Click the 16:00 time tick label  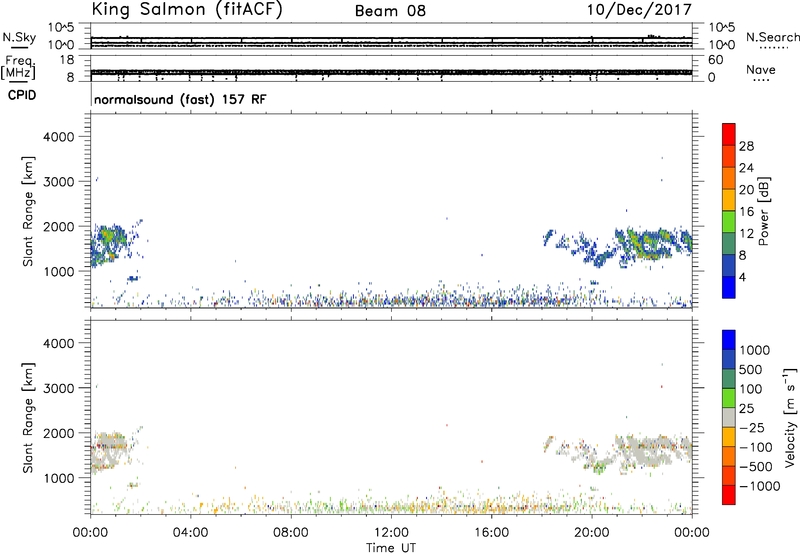[x=491, y=533]
